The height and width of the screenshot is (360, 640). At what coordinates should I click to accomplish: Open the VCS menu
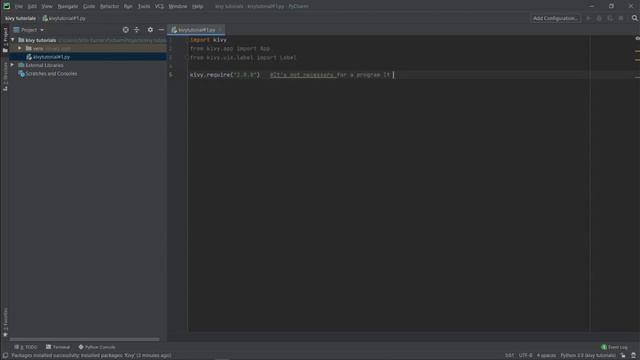click(x=159, y=6)
